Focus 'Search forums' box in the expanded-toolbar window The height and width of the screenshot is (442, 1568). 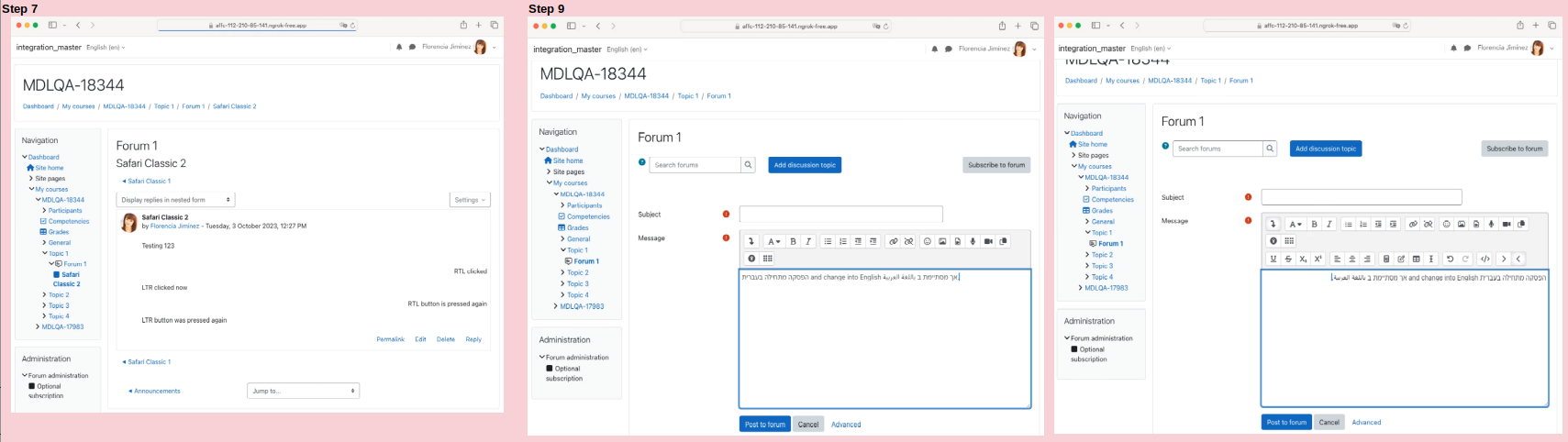click(1218, 149)
